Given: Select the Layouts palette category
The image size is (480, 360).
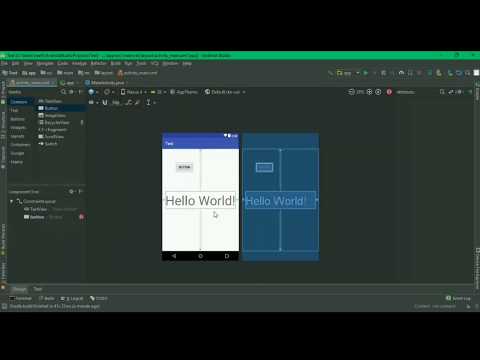Looking at the screenshot, I should point(17,136).
